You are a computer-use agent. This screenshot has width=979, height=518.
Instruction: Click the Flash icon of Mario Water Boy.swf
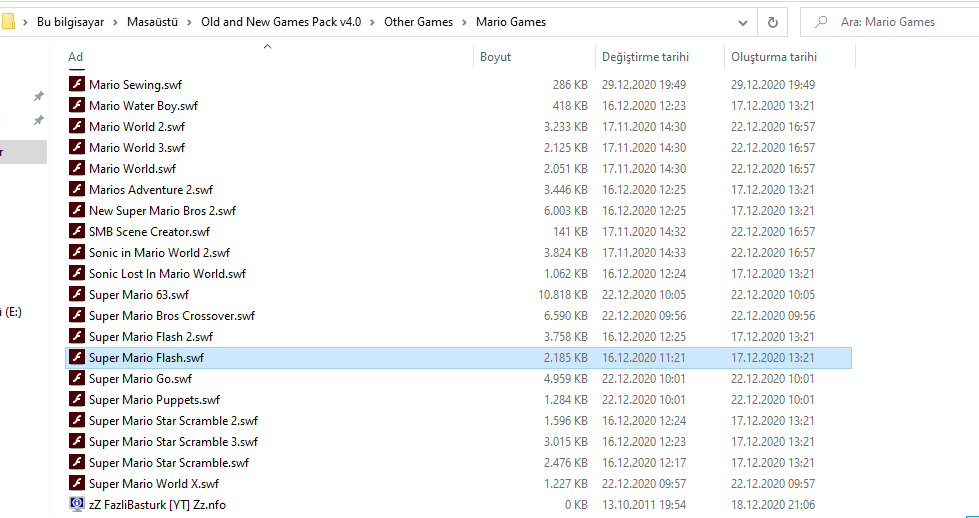tap(77, 105)
